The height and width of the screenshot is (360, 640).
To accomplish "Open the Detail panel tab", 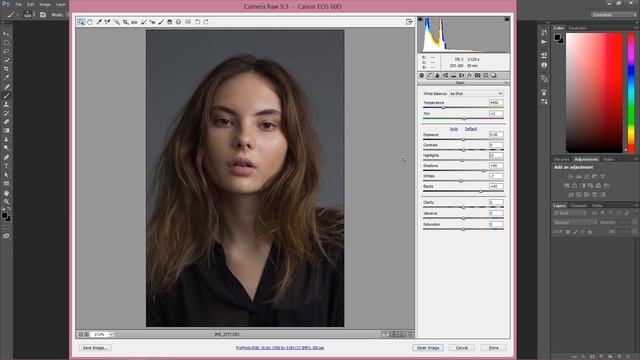I will pyautogui.click(x=438, y=76).
